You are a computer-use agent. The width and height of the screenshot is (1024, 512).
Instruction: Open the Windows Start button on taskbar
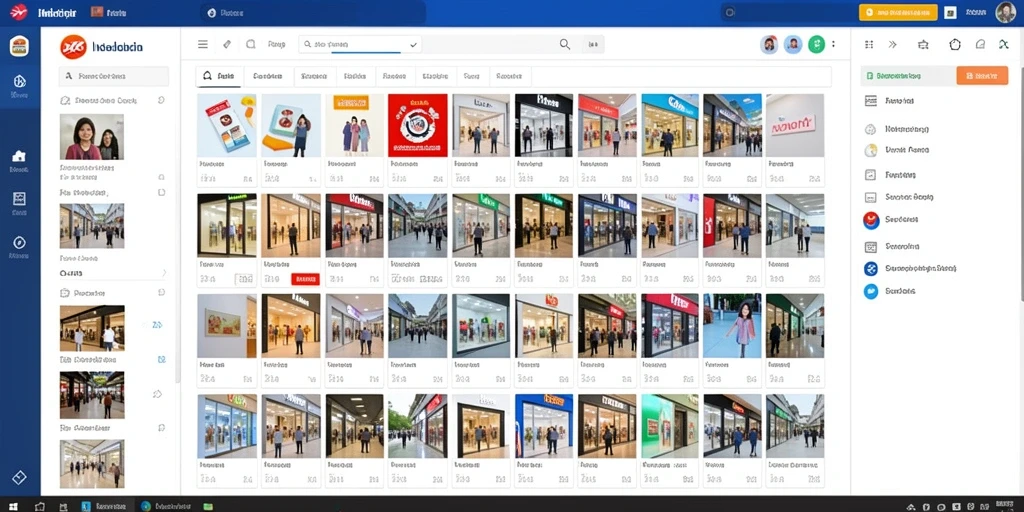point(13,506)
